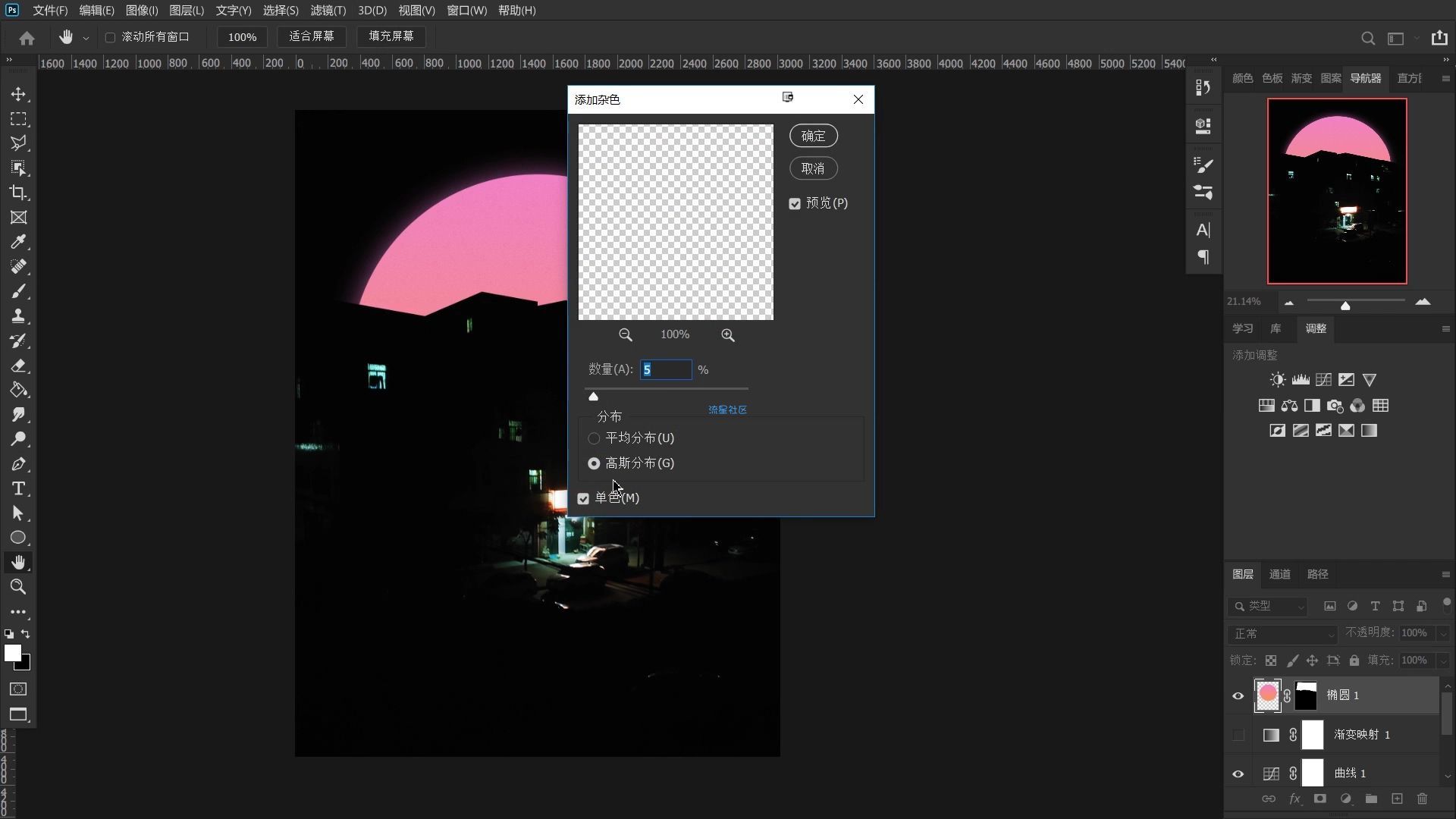This screenshot has width=1456, height=819.
Task: Select the Clone Stamp tool
Action: coord(18,316)
